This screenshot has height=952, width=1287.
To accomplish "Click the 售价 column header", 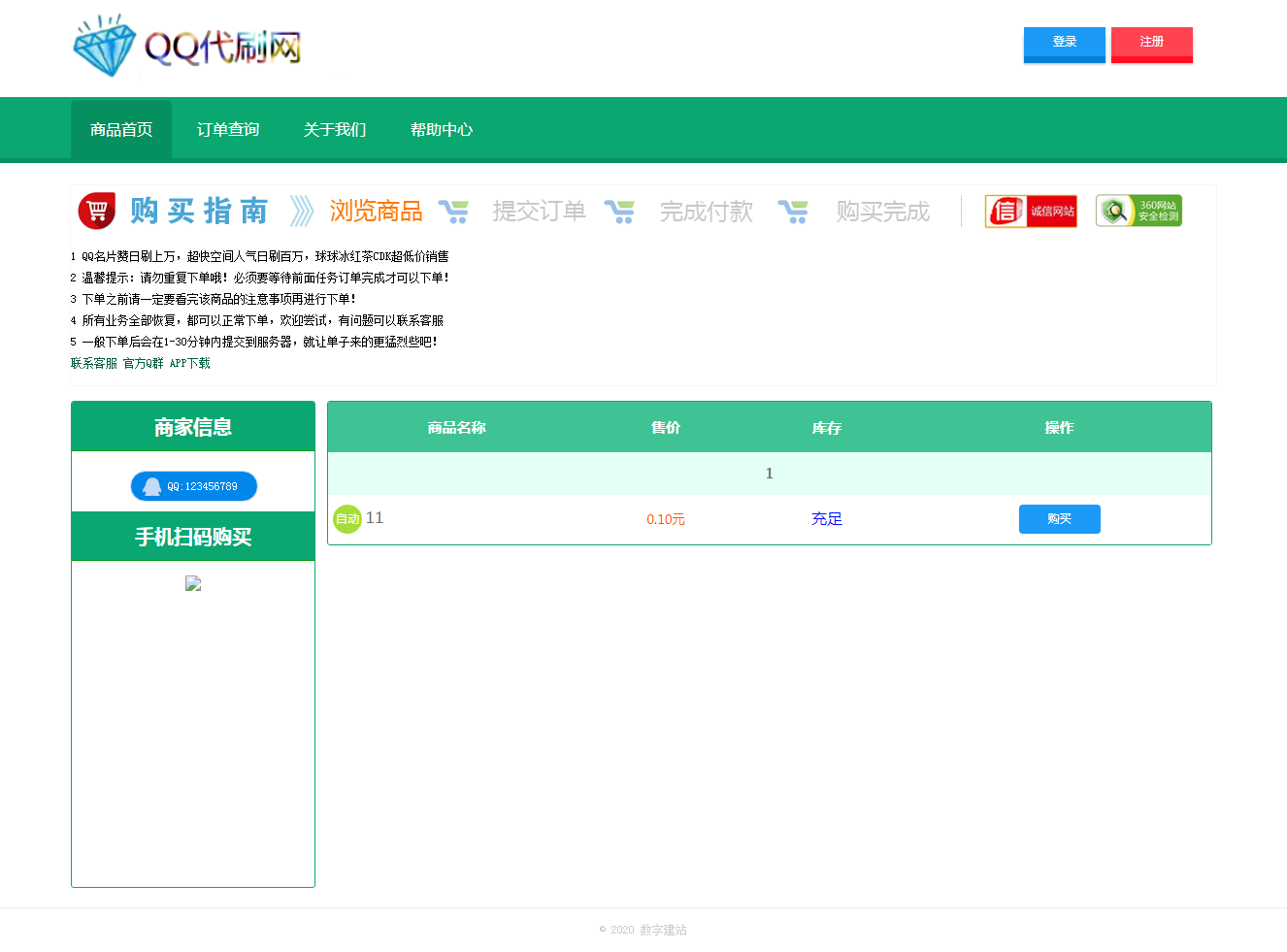I will point(666,427).
